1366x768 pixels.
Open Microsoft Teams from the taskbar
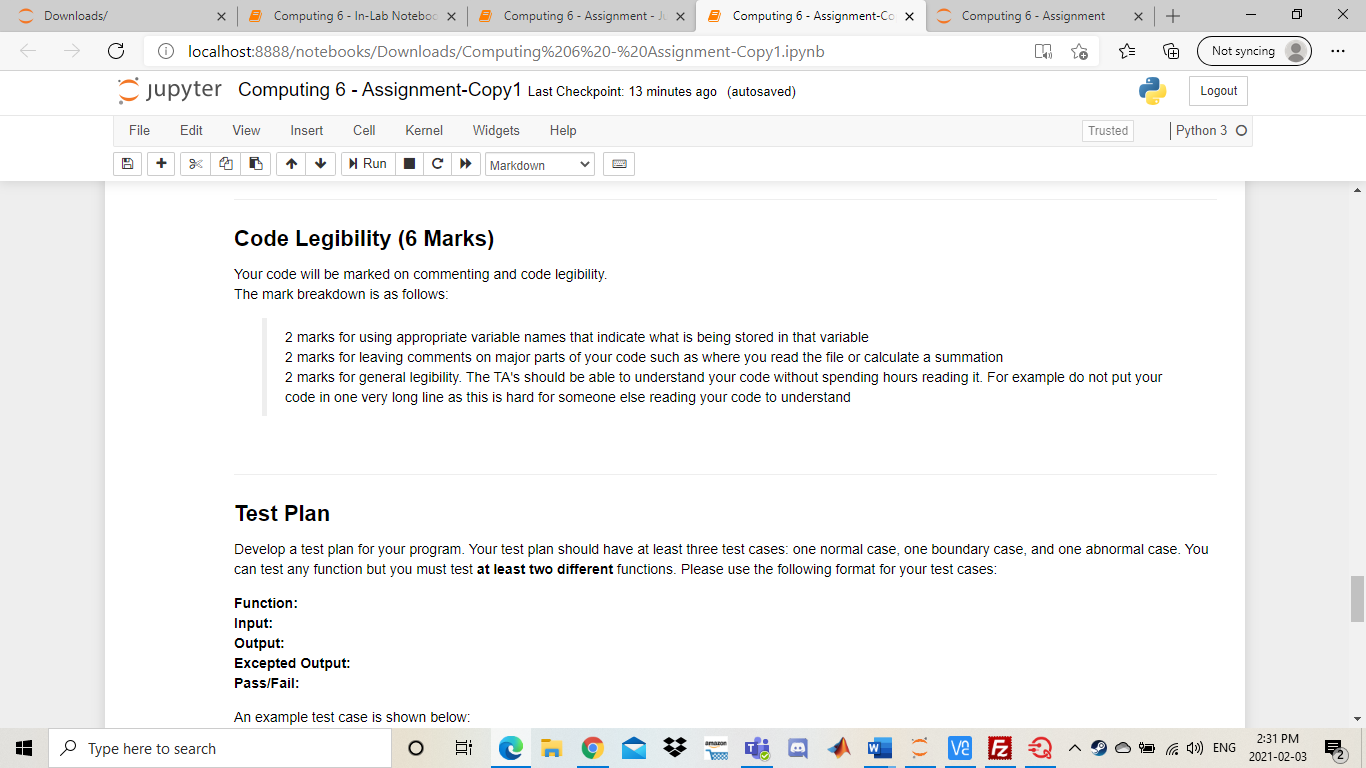757,748
